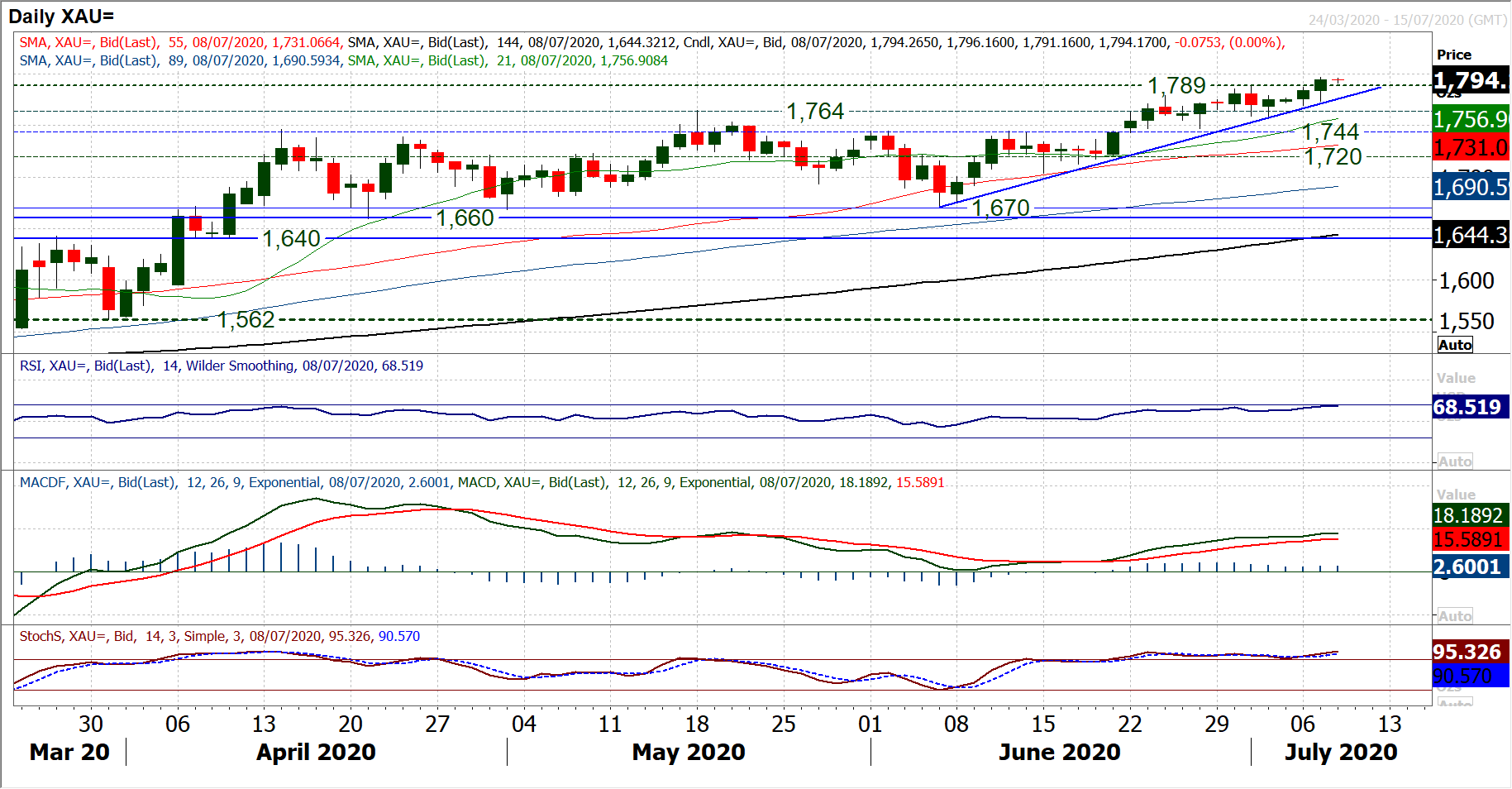Select the 1,794 current price tag
This screenshot has height=789, width=1512.
click(x=1470, y=81)
